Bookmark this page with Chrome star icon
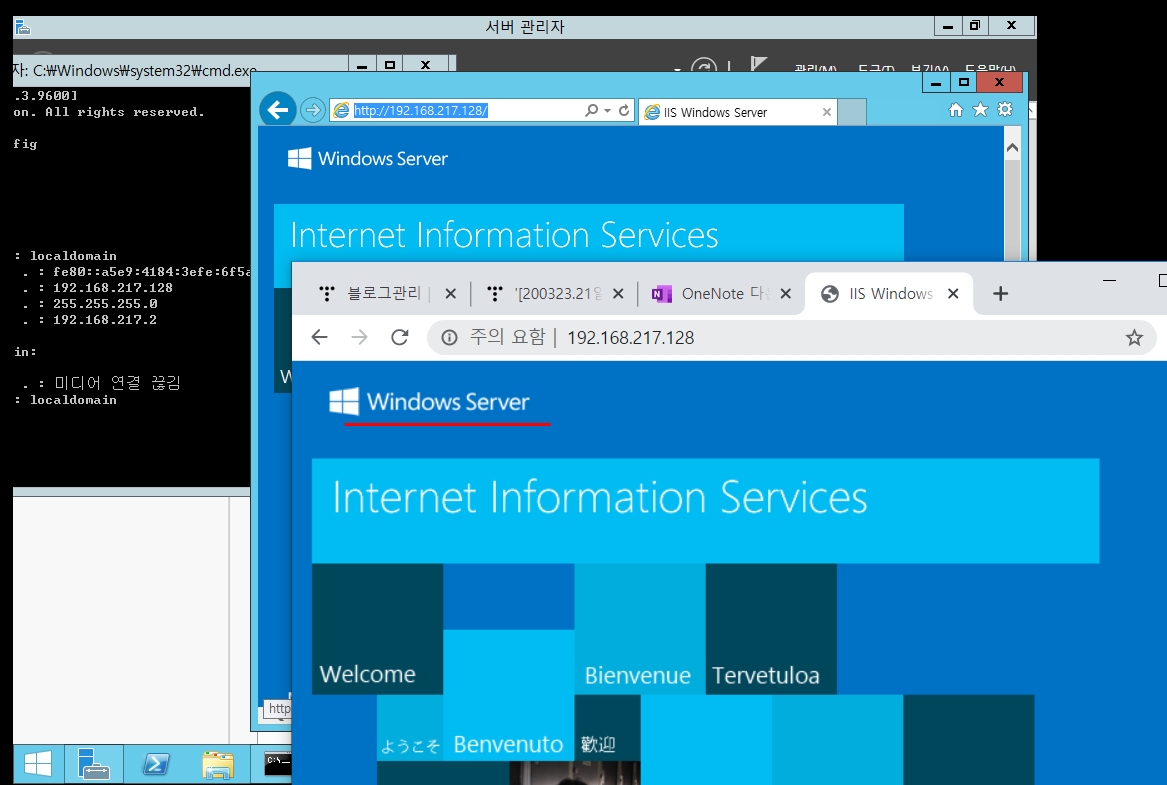1167x785 pixels. pyautogui.click(x=1134, y=338)
